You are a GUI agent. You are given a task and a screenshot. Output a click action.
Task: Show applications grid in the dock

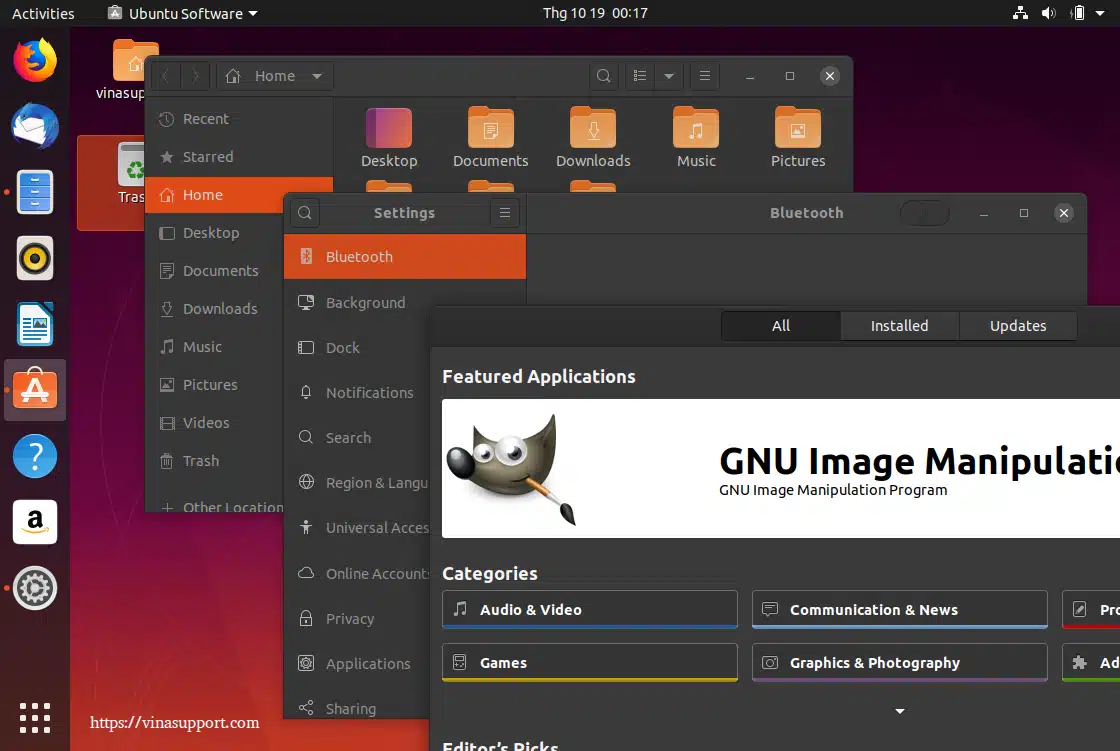click(35, 717)
